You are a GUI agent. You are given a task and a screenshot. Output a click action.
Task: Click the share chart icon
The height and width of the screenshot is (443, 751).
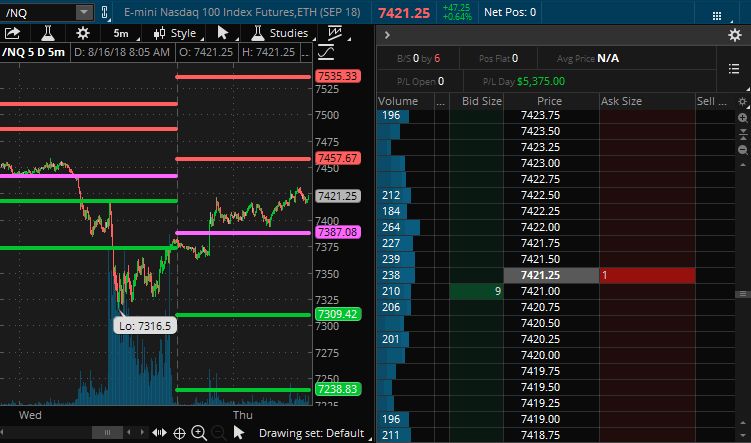pos(13,33)
